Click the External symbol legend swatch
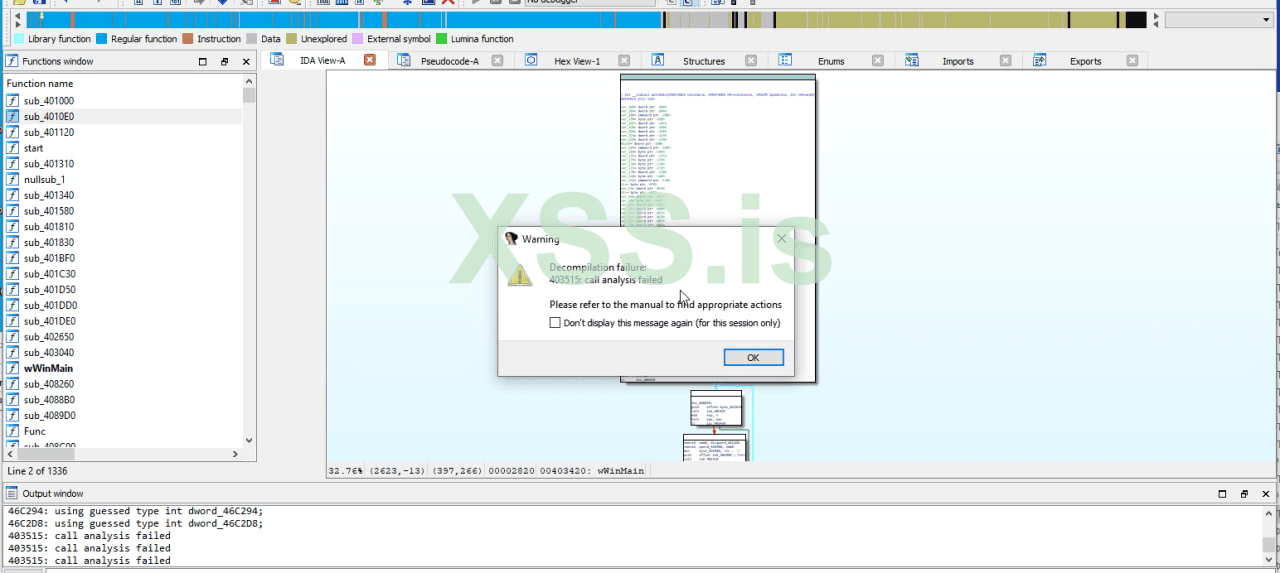Image resolution: width=1280 pixels, height=573 pixels. pos(357,39)
